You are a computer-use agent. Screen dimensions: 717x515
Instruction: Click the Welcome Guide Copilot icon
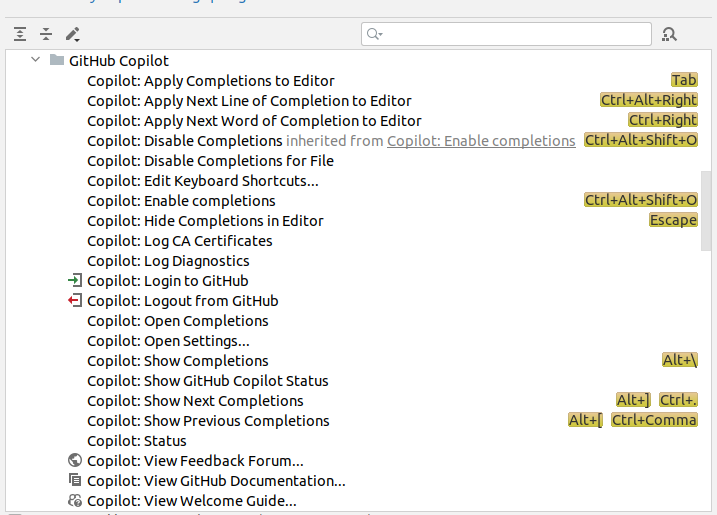[x=75, y=500]
